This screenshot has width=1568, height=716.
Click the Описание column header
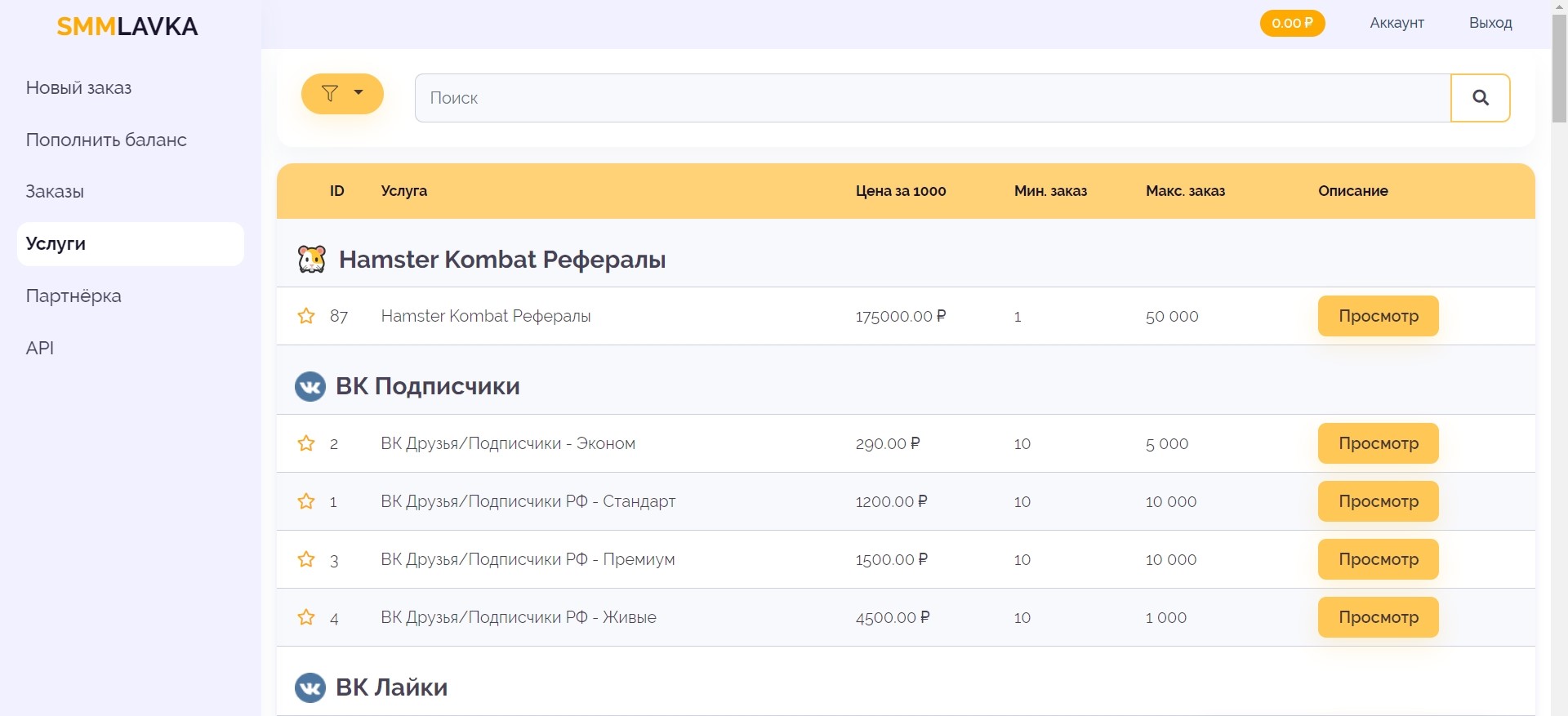[1352, 191]
